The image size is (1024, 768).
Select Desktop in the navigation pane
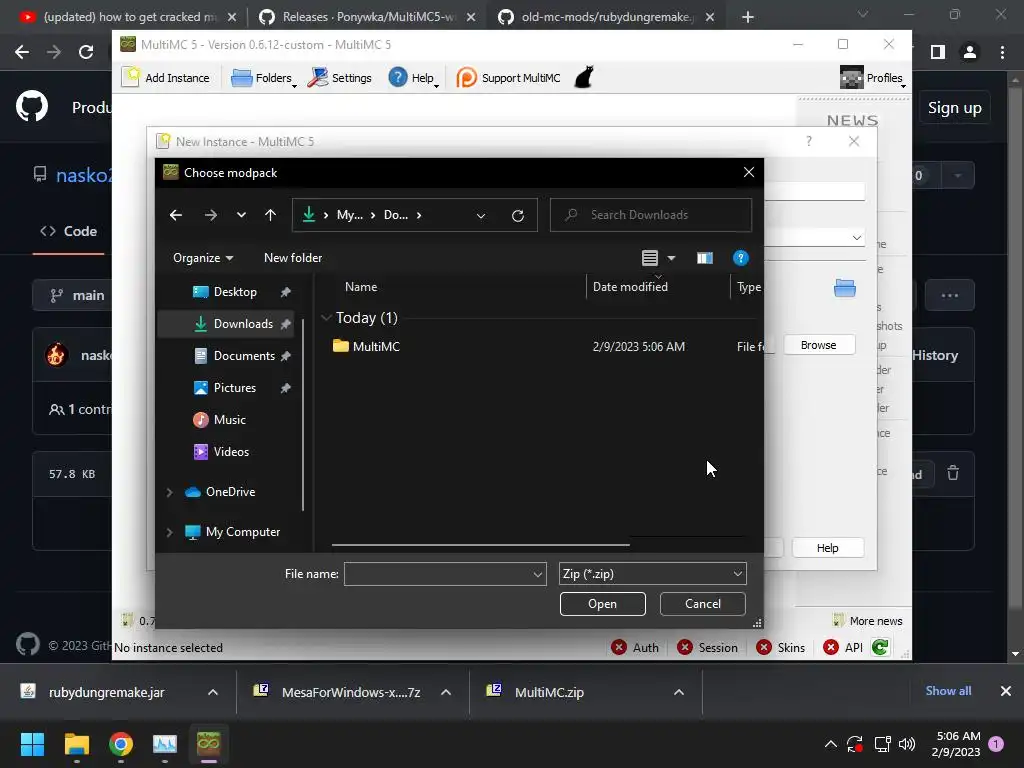225,292
